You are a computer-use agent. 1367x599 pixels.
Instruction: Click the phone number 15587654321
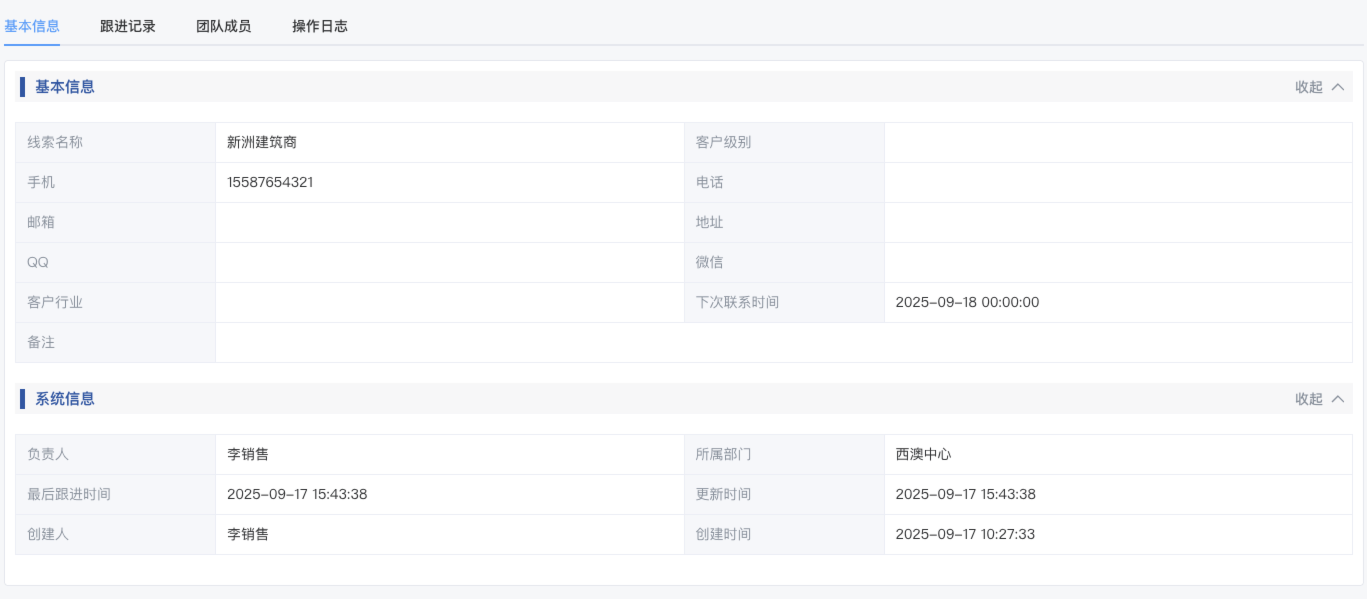tap(277, 182)
